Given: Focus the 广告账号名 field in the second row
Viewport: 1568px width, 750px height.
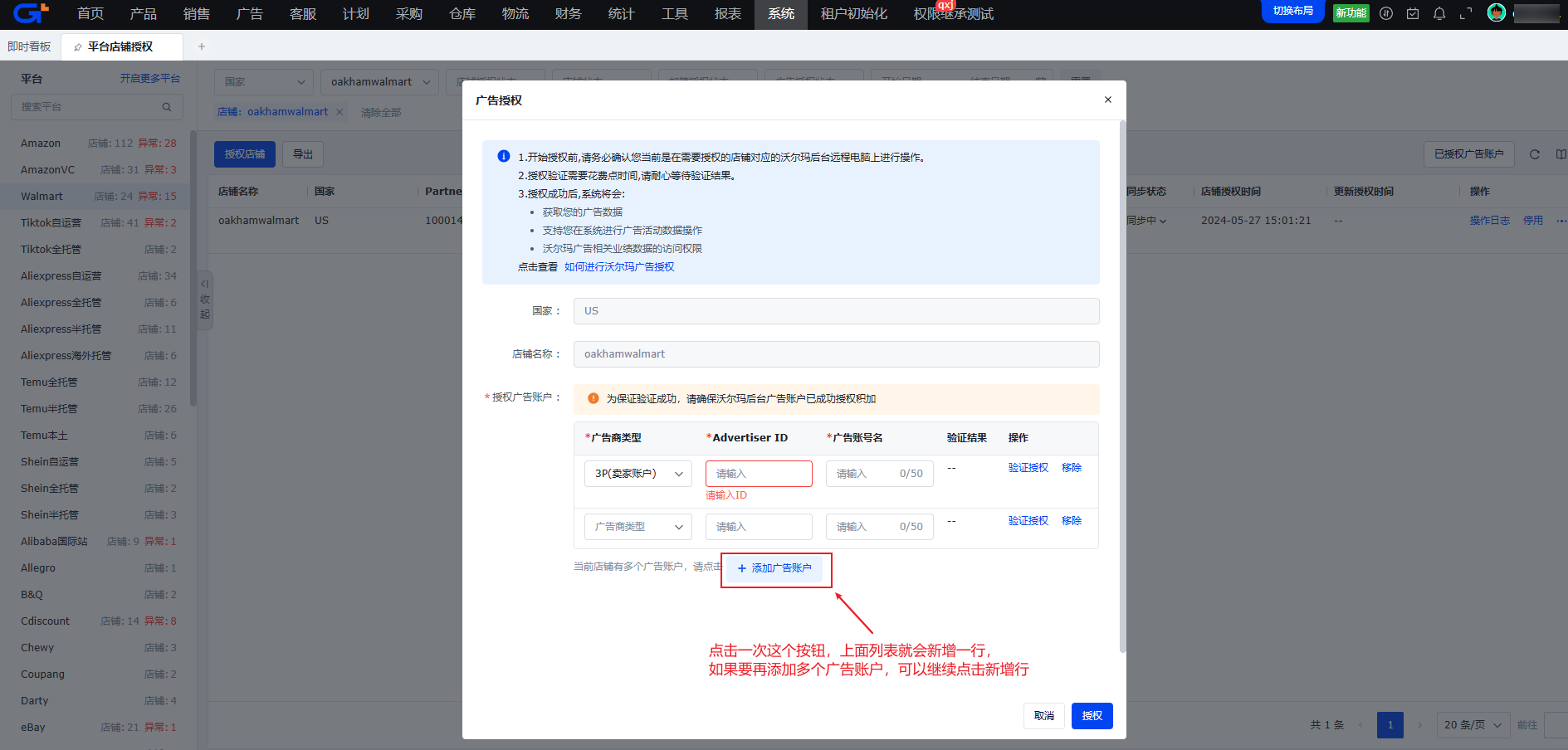Looking at the screenshot, I should coord(880,527).
